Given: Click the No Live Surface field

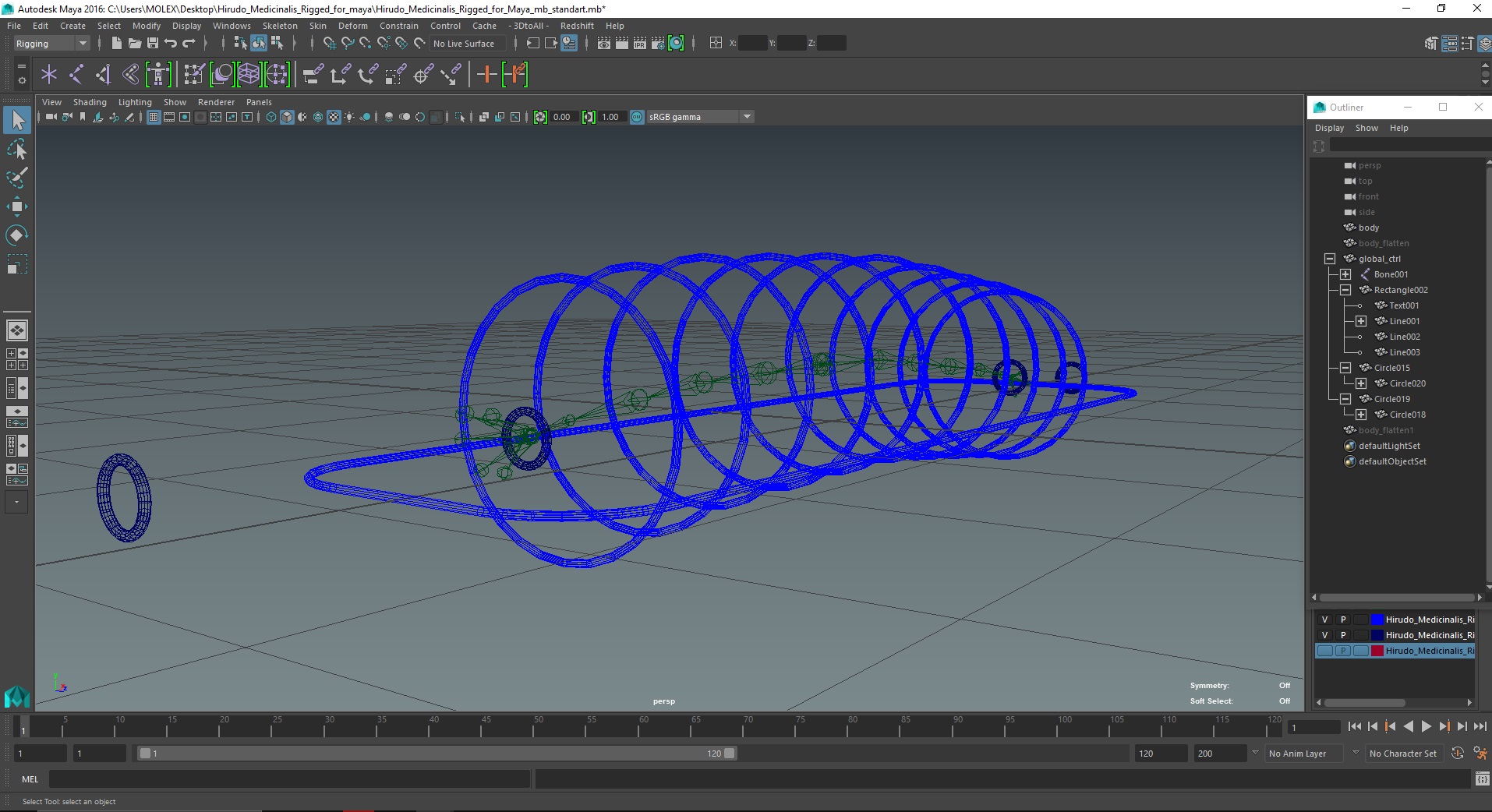Looking at the screenshot, I should click(468, 44).
